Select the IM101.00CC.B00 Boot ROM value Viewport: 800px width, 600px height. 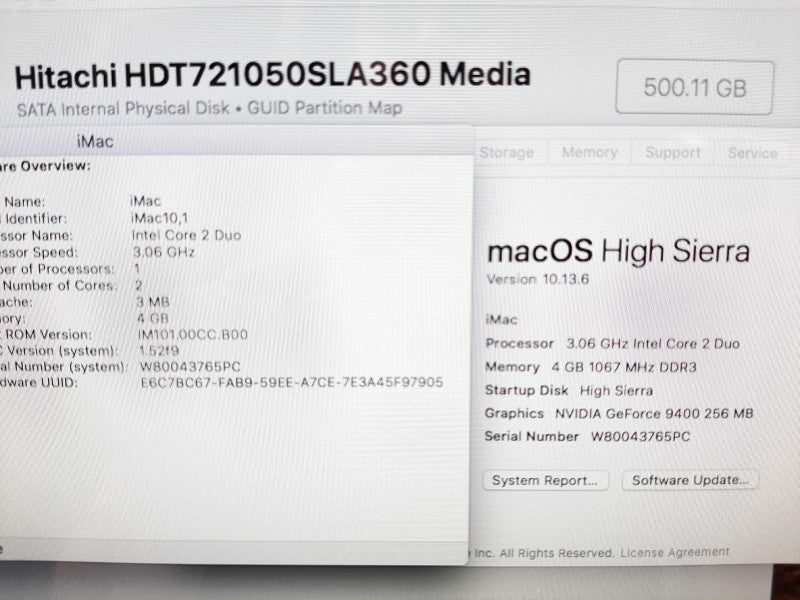tap(193, 335)
